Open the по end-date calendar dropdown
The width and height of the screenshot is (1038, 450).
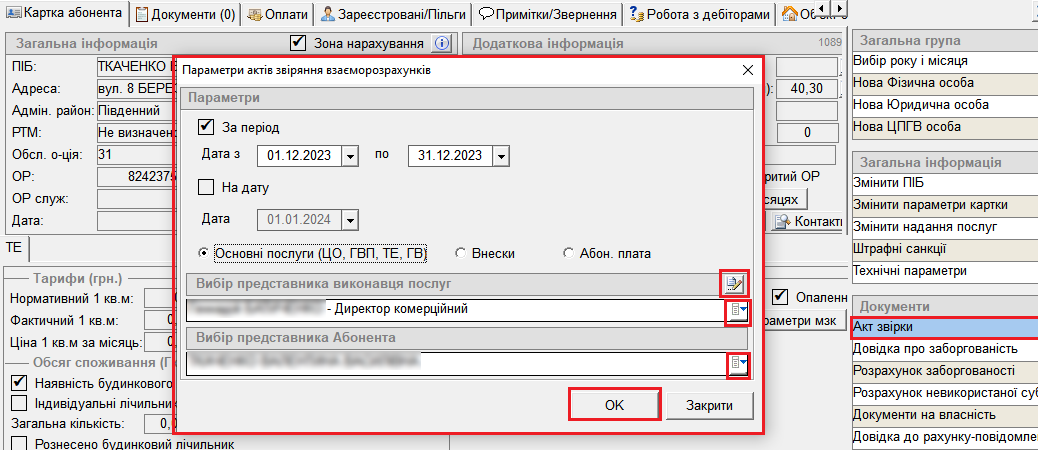(x=501, y=156)
